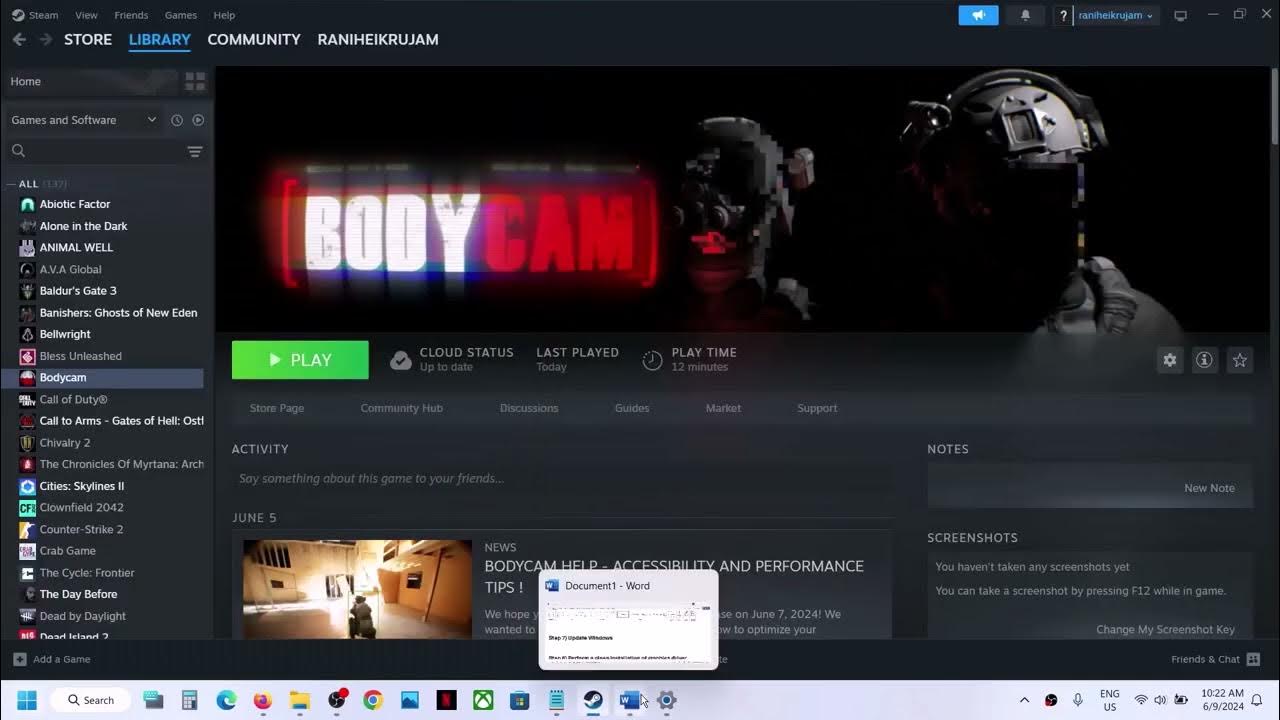Open the Windows Start menu
Viewport: 1280px width, 720px height.
pos(27,700)
